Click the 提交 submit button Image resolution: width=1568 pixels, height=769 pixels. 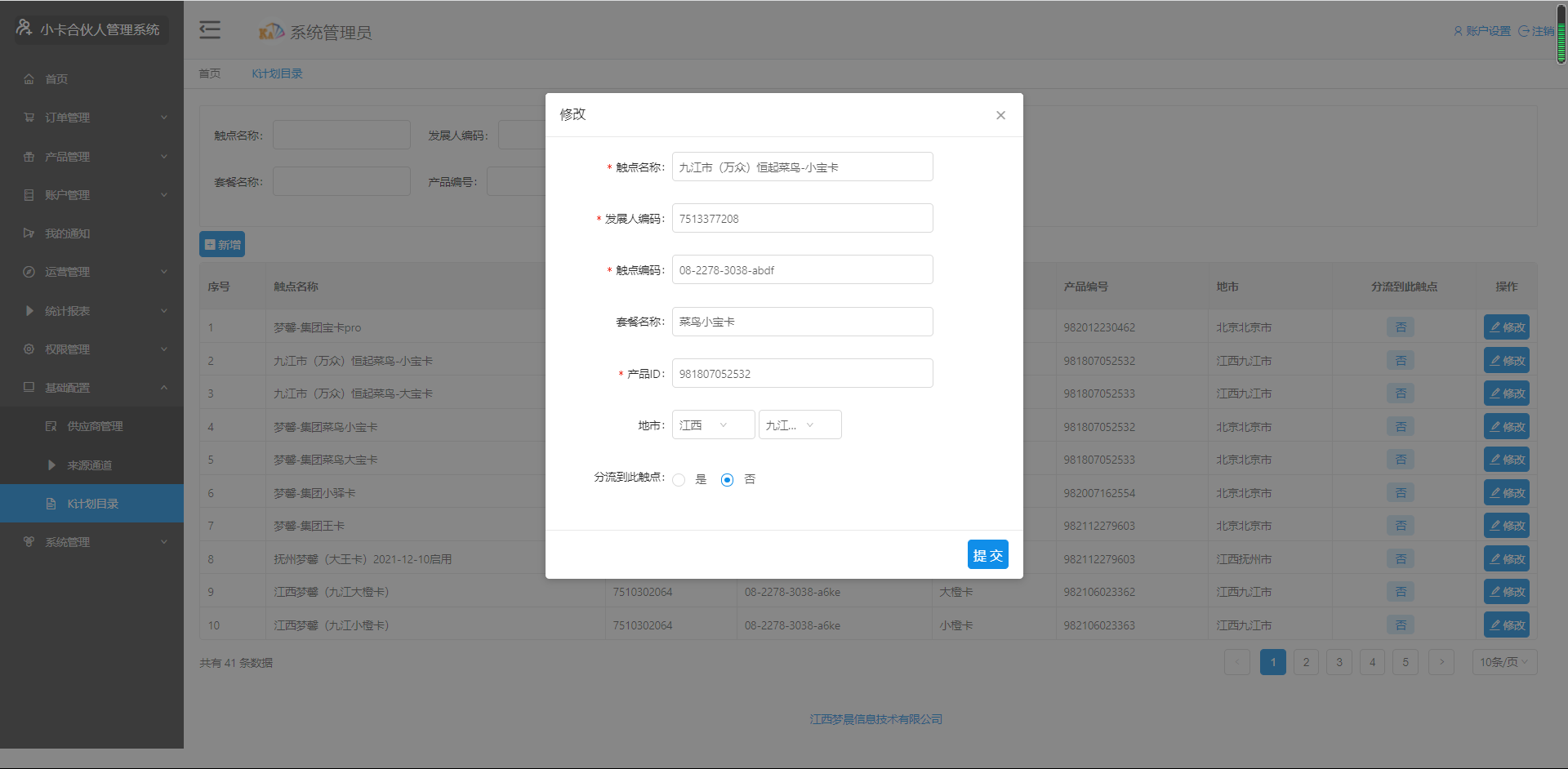(987, 555)
